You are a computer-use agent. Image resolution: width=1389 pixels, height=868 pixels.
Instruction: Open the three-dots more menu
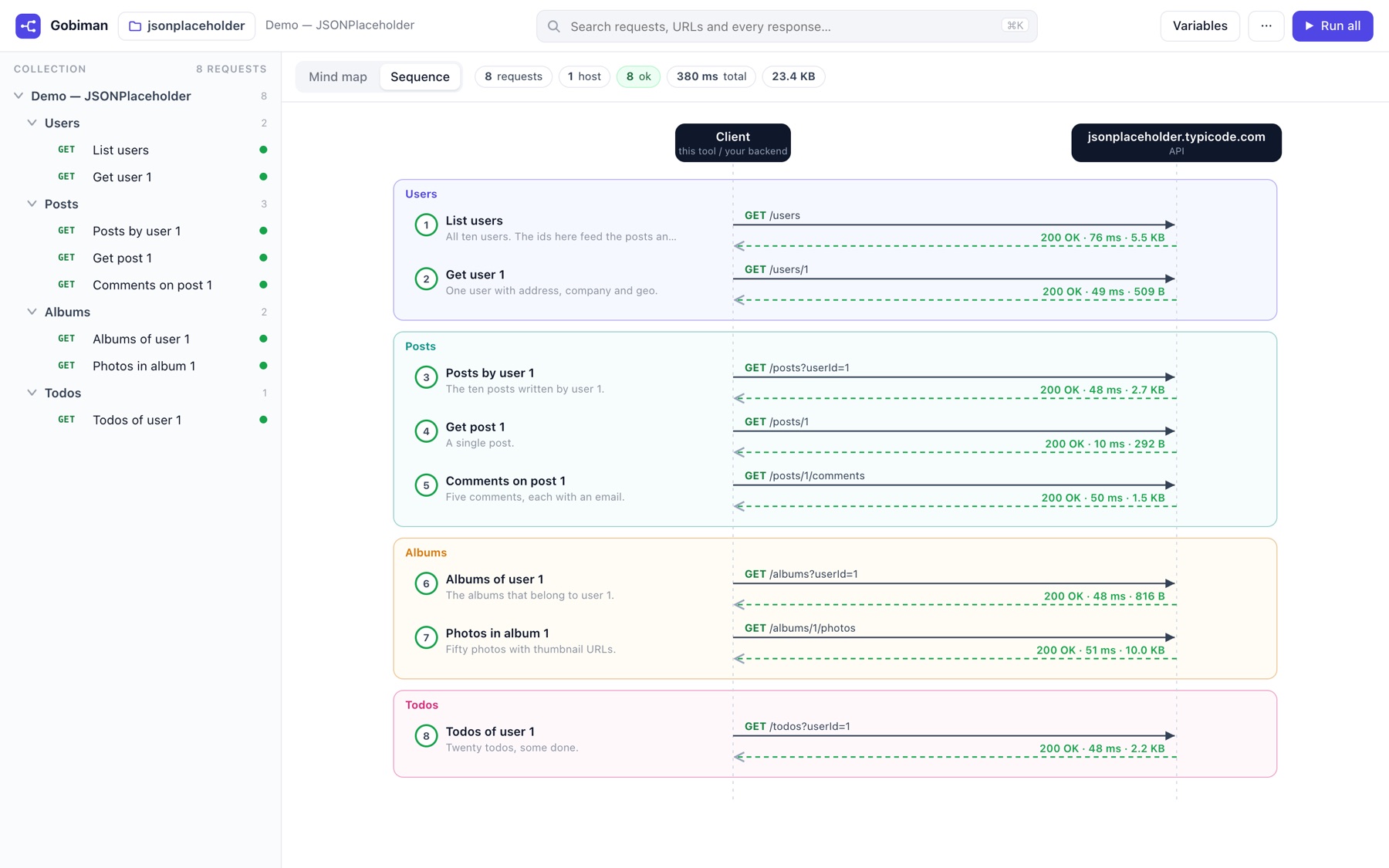pos(1266,25)
